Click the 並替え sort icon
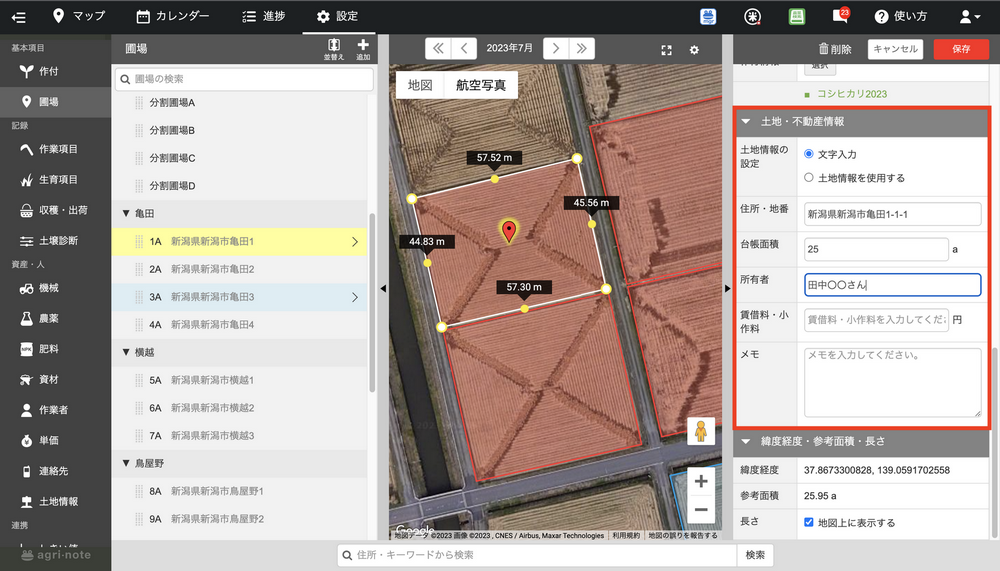 pyautogui.click(x=334, y=48)
